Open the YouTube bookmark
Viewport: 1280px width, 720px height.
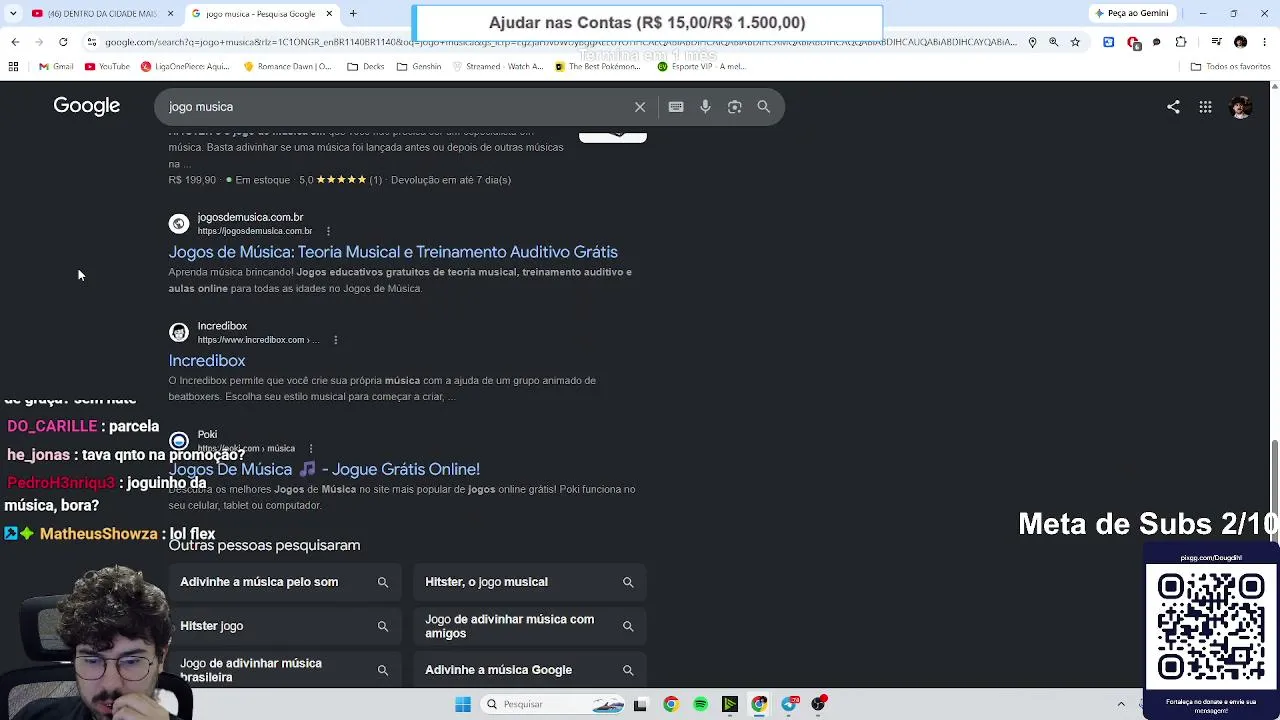click(x=108, y=67)
